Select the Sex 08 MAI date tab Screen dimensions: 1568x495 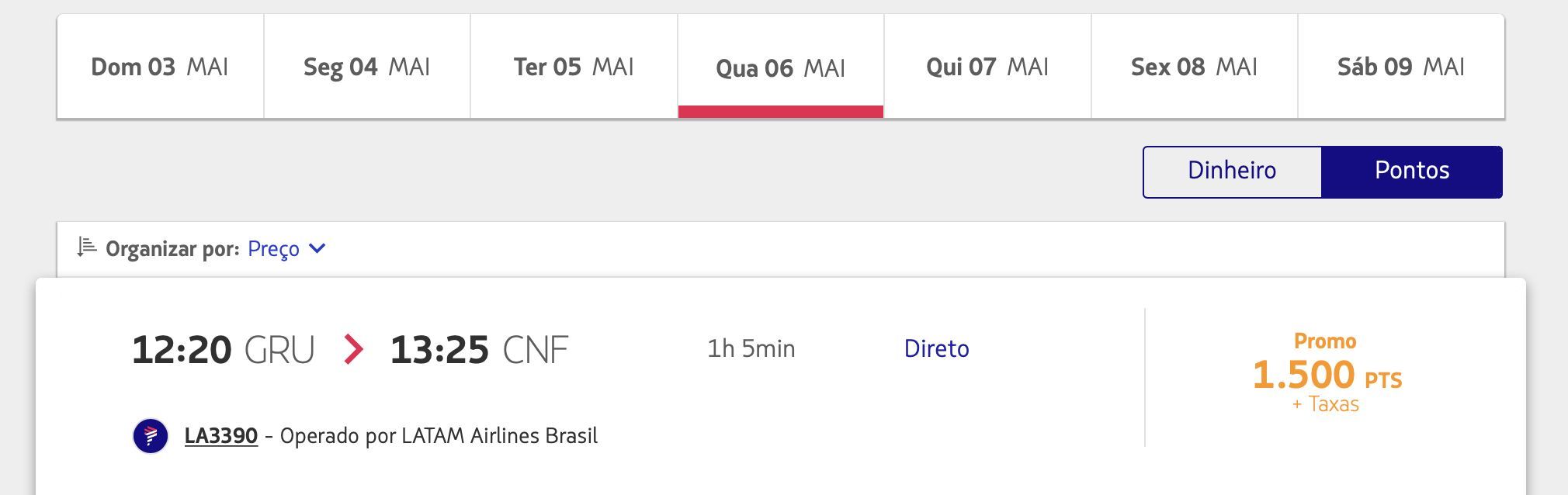click(x=1195, y=67)
